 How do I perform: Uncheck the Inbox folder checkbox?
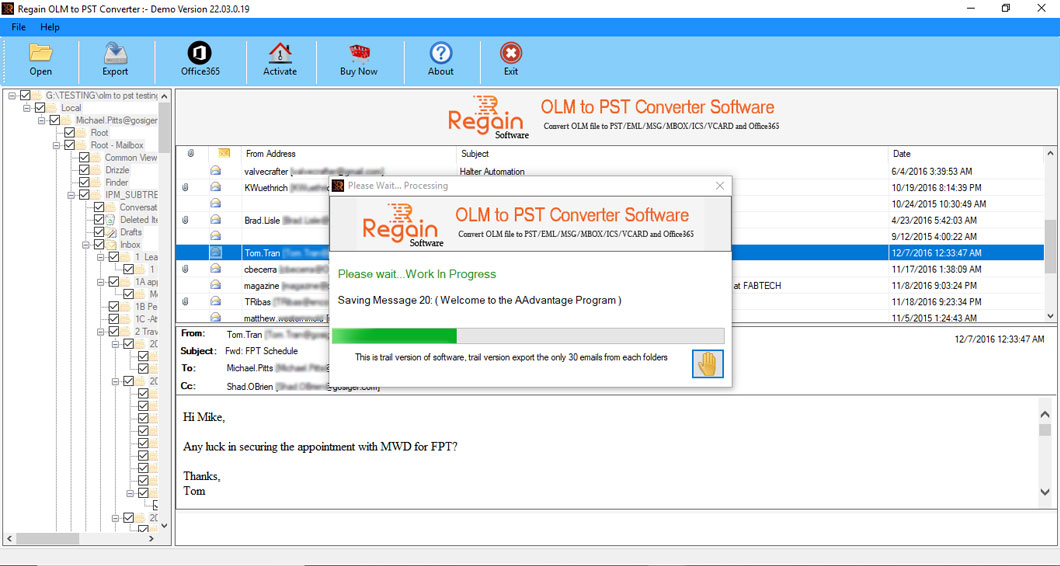(x=99, y=244)
